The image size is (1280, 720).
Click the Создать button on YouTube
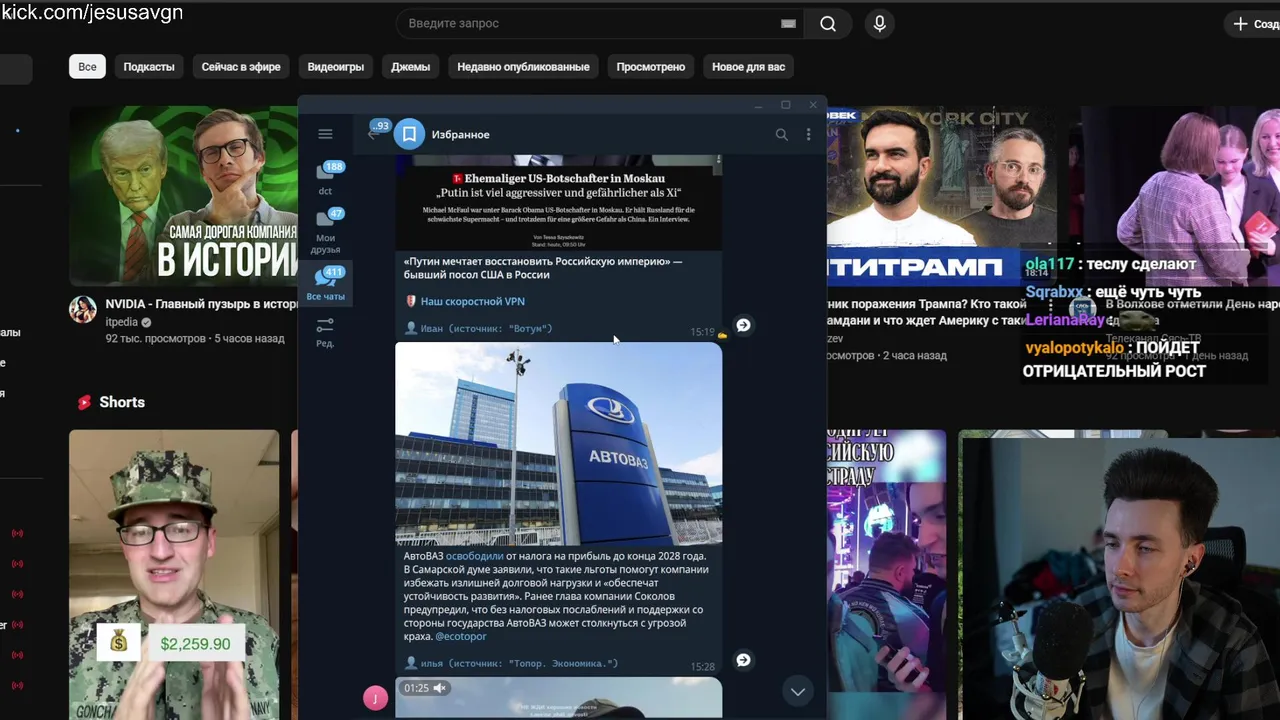point(1254,24)
